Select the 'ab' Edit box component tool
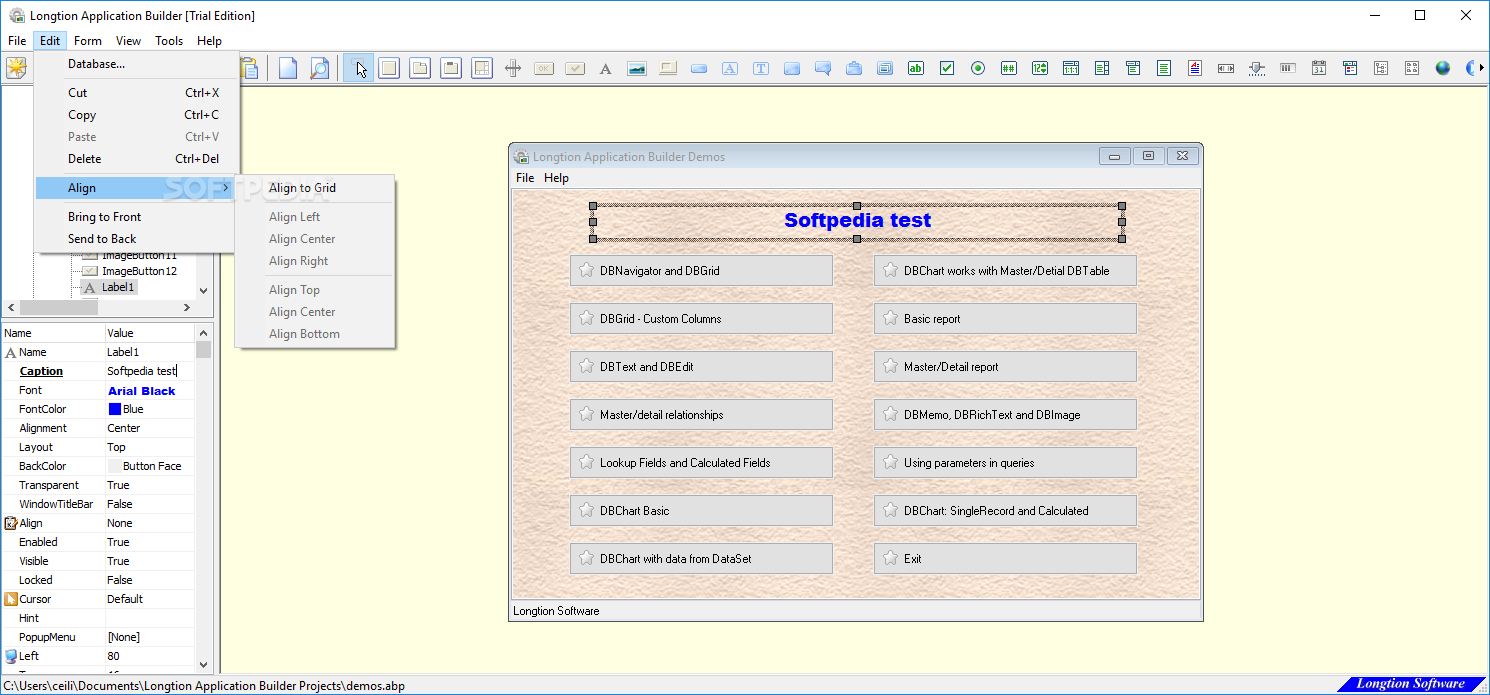This screenshot has height=695, width=1490. (x=916, y=68)
